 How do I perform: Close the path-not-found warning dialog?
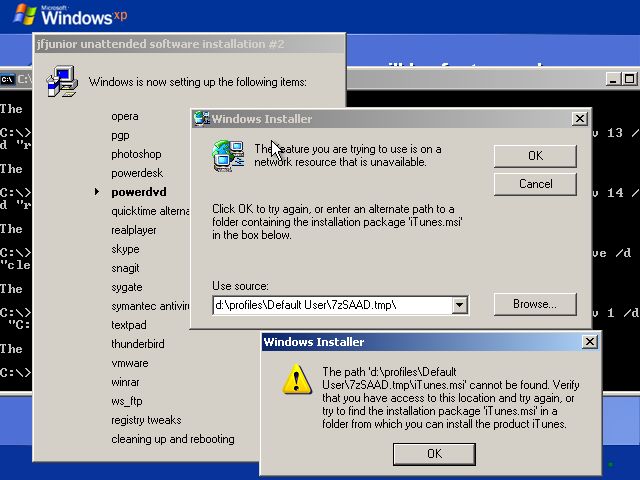coord(589,342)
